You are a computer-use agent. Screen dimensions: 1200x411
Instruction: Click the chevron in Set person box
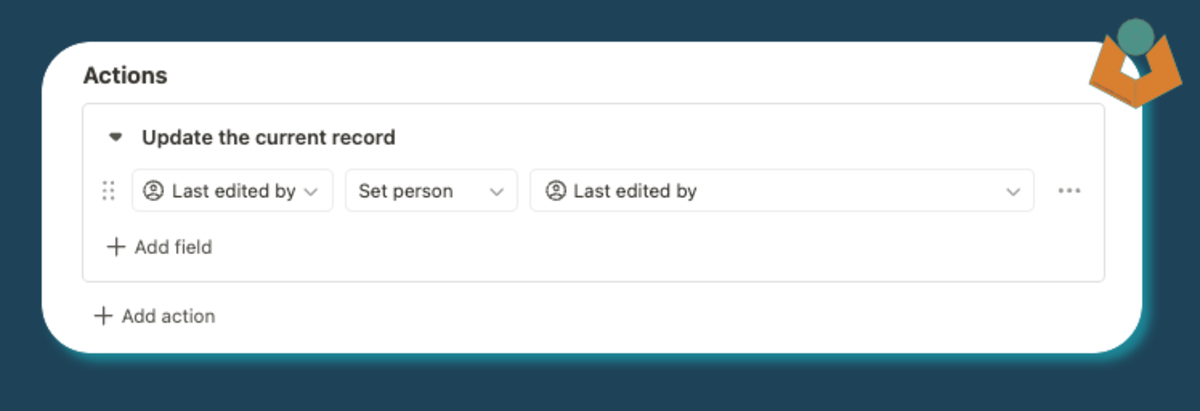coord(496,192)
